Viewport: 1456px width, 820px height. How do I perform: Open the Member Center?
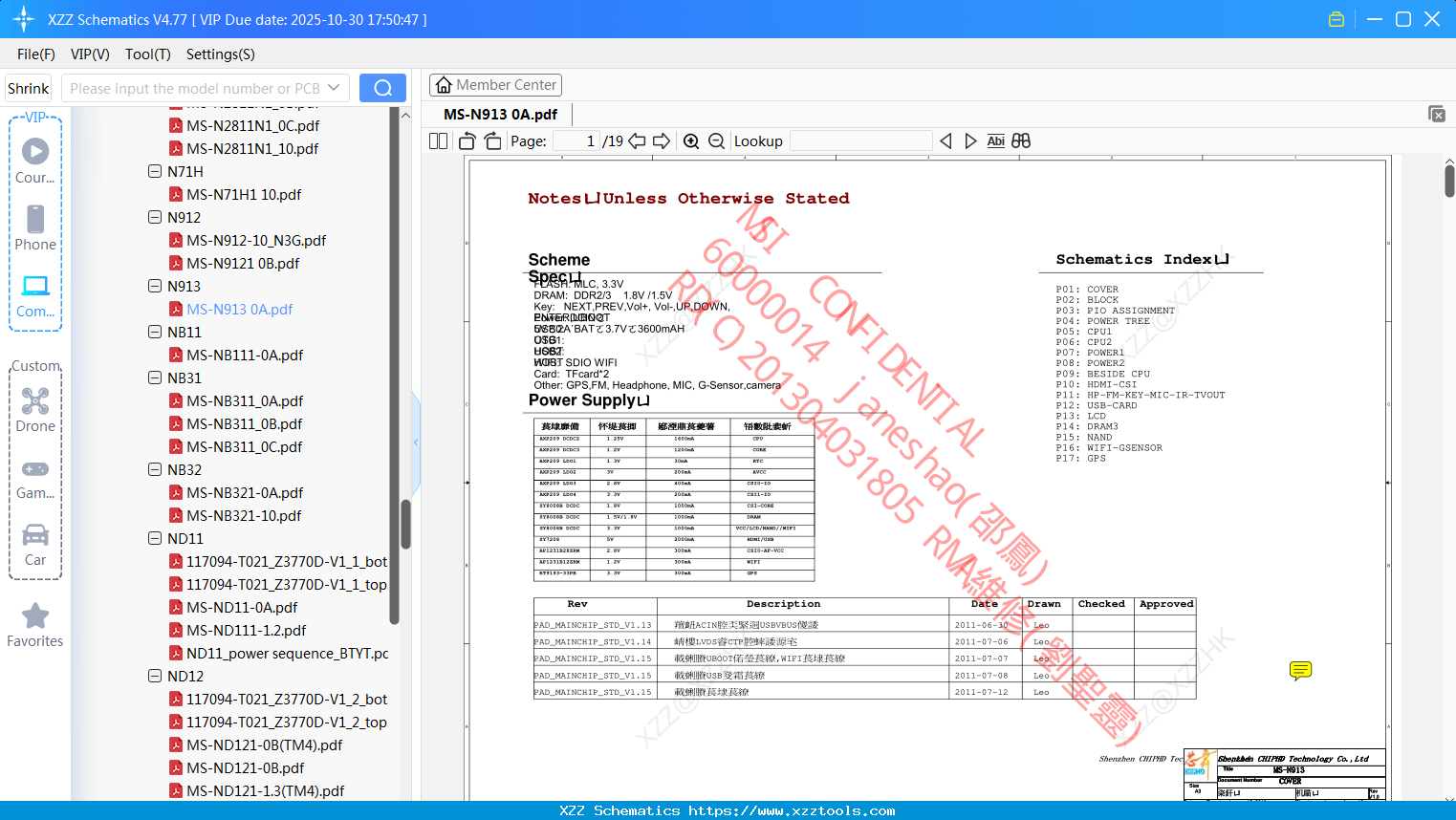[x=495, y=85]
